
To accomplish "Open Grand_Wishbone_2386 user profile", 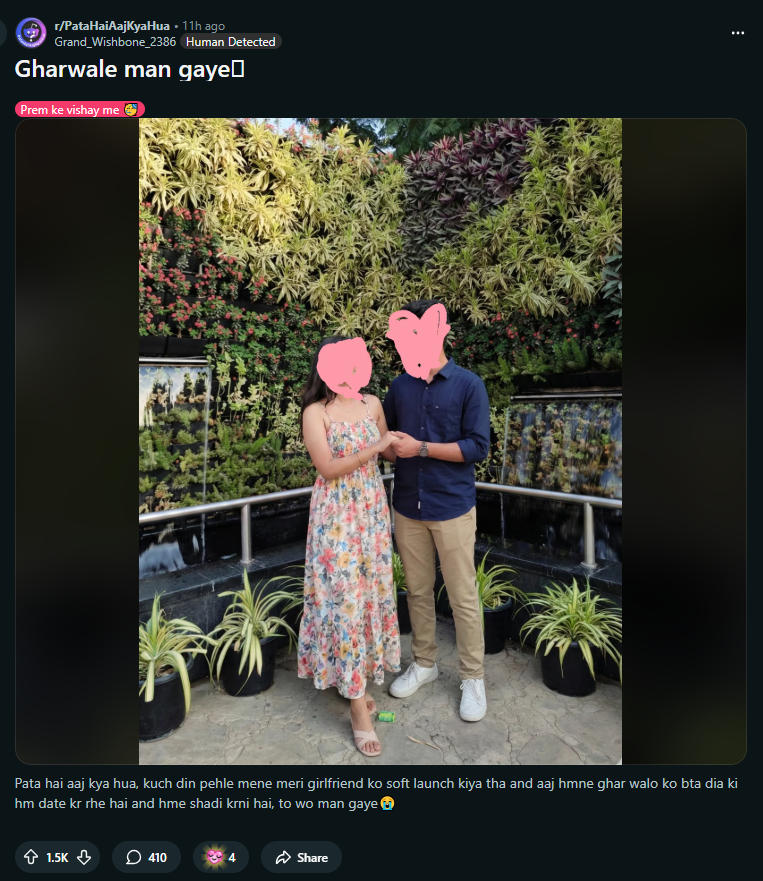I will 115,42.
